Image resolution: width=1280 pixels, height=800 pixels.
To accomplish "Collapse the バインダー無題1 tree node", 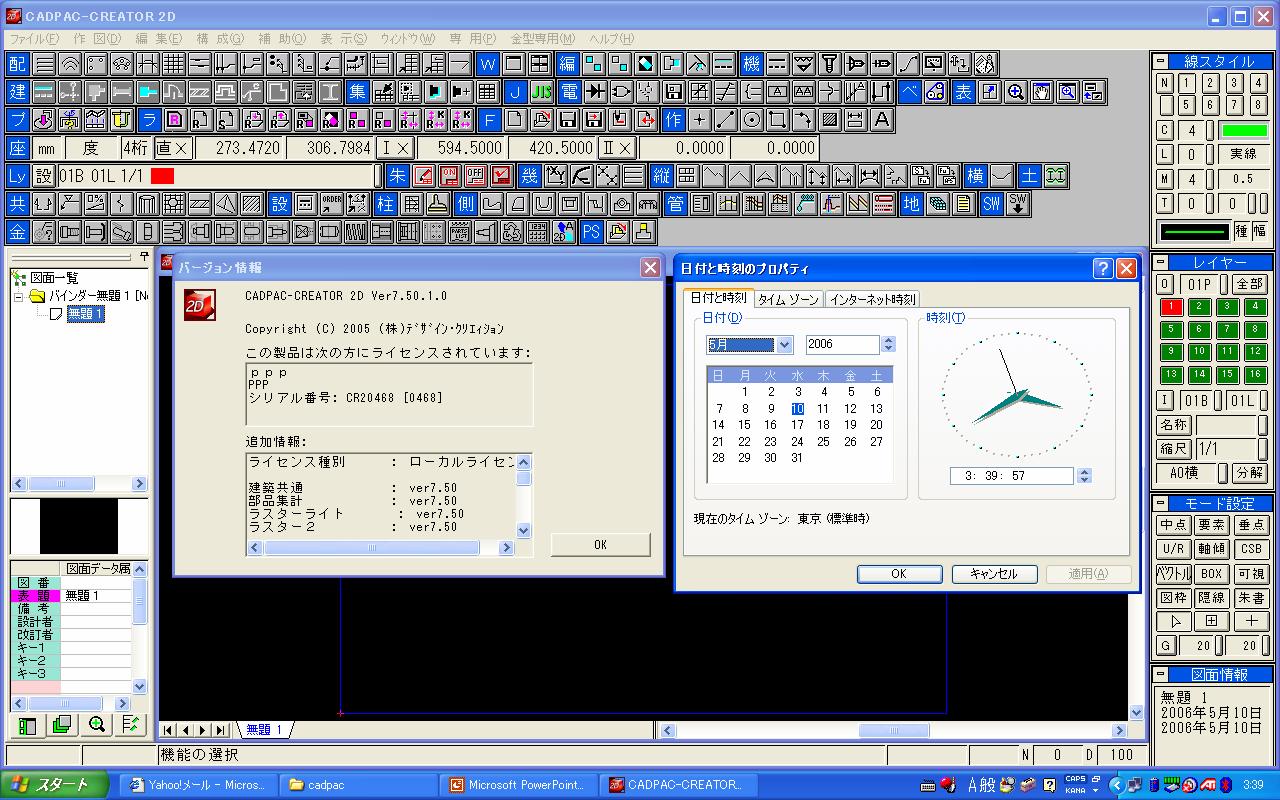I will (x=18, y=297).
